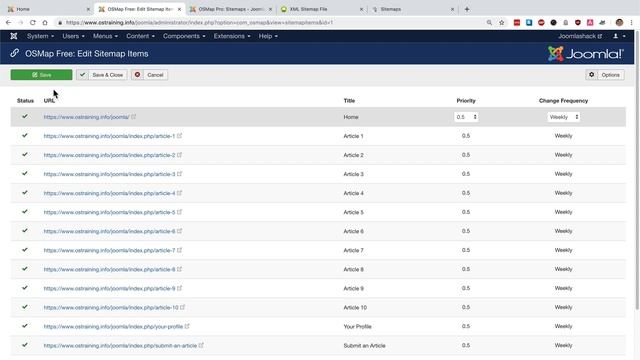Open Article 2 URL external link icon

180,155
